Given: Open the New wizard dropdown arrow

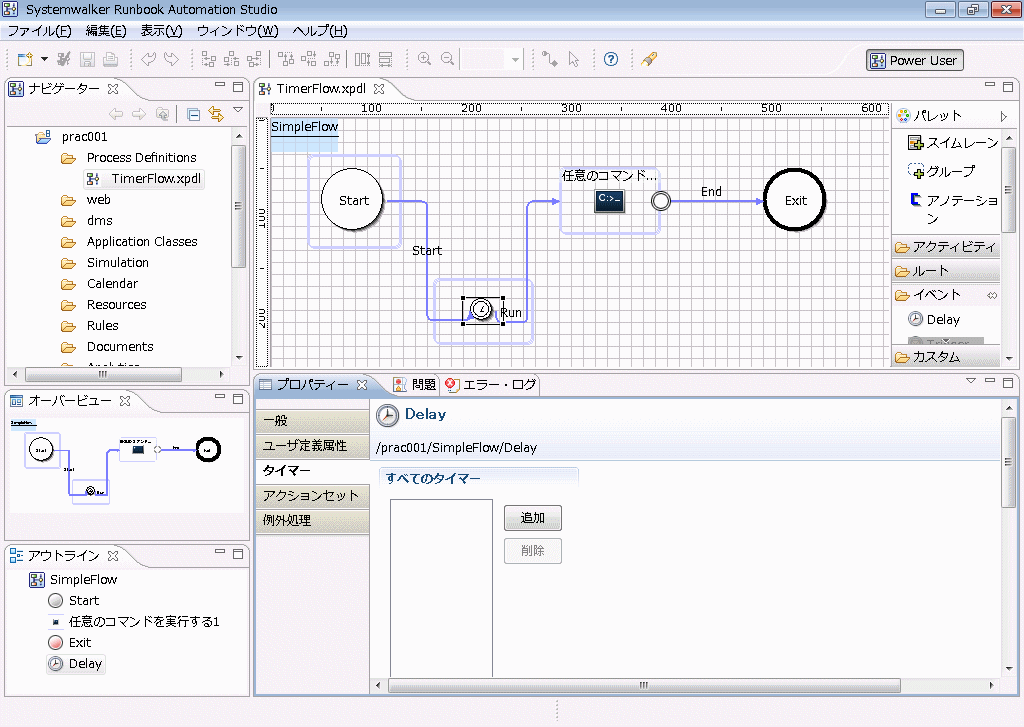Looking at the screenshot, I should coord(44,59).
